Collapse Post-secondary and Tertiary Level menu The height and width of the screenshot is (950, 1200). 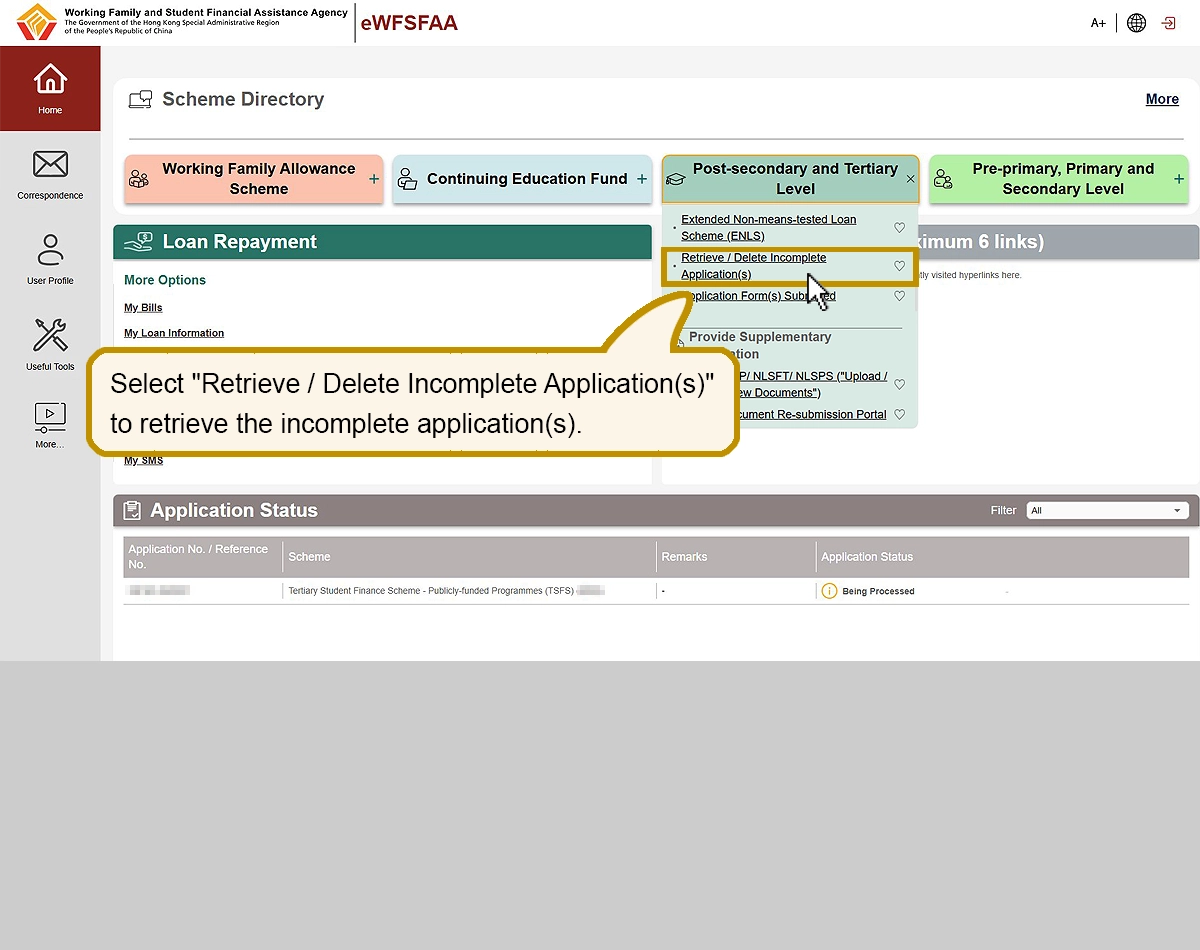click(x=910, y=179)
